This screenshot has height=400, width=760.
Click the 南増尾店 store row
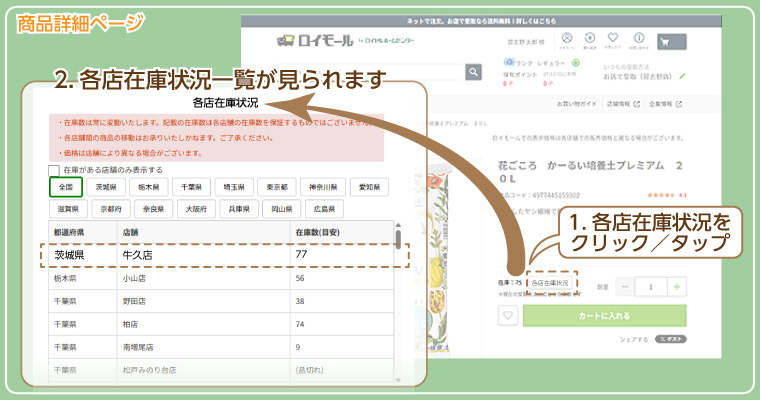[x=221, y=347]
